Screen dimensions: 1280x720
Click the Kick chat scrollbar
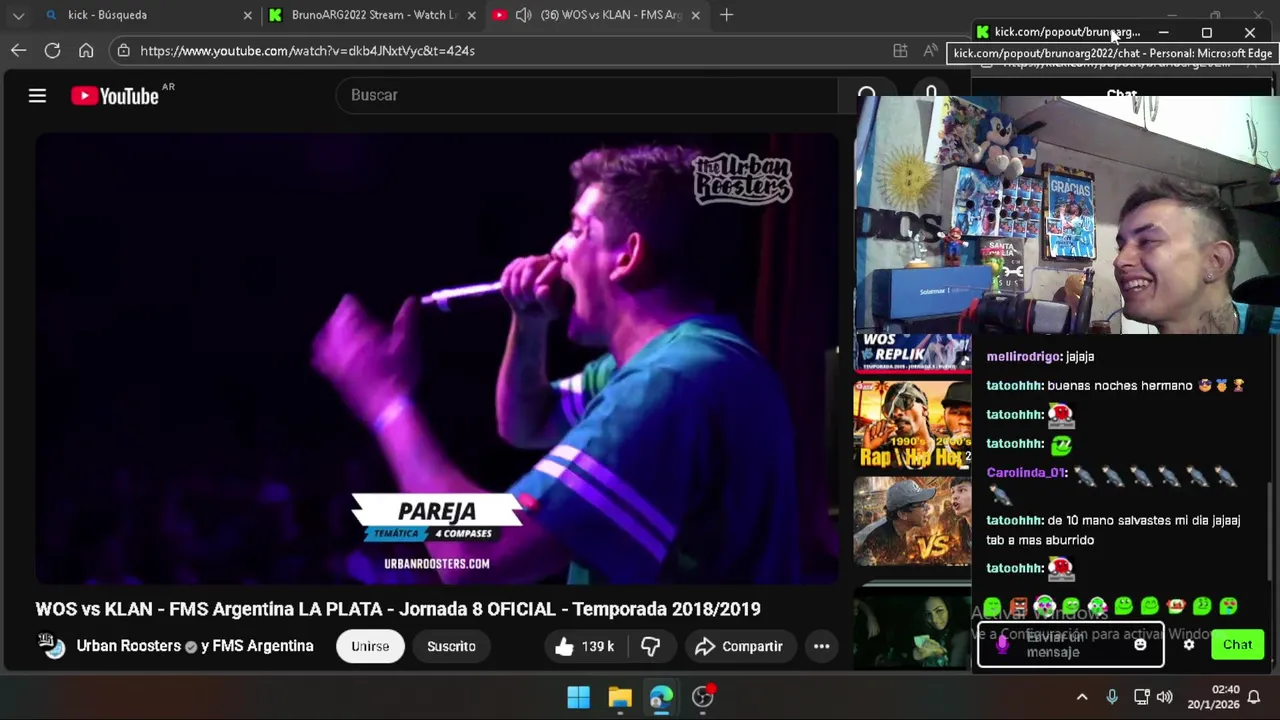(1269, 530)
